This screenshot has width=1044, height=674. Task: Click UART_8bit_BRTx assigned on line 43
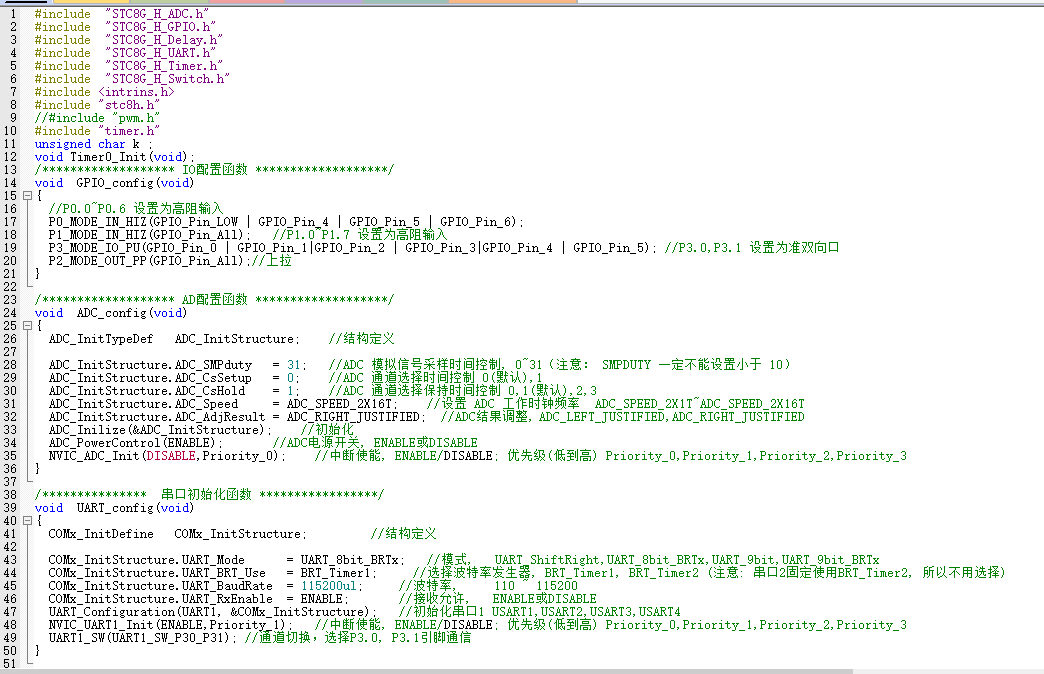click(350, 560)
